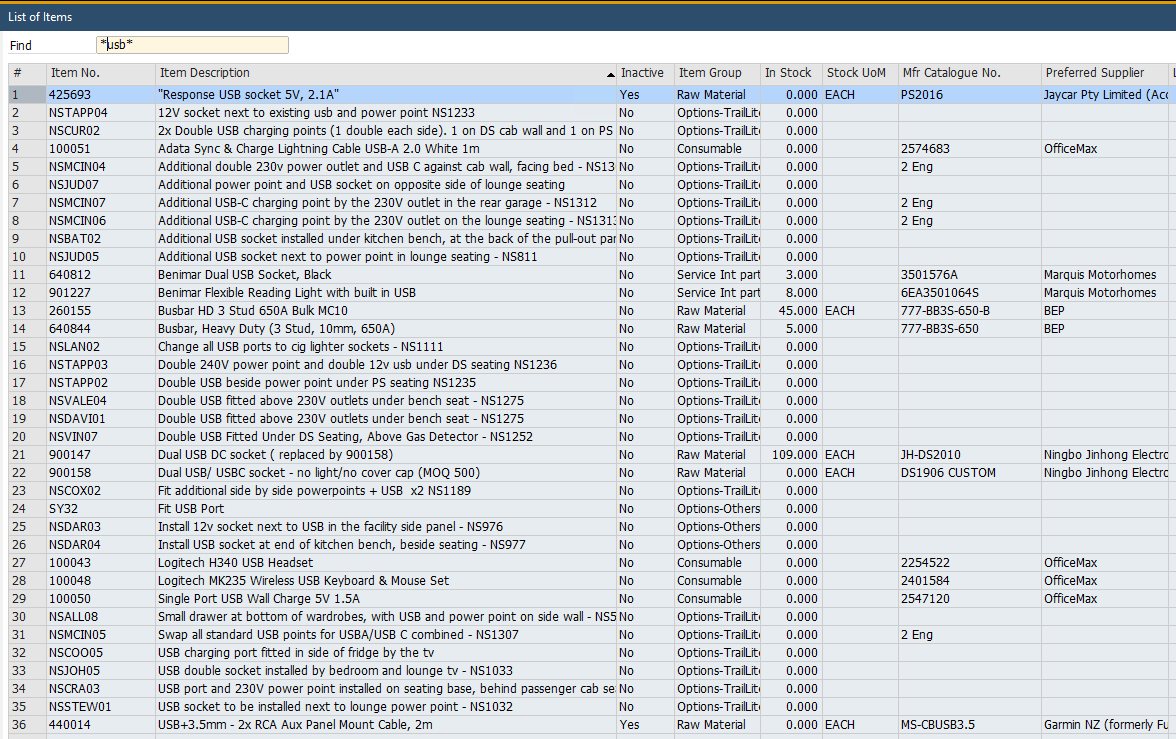
Task: Click the sort arrow in Item Description header
Action: [610, 75]
